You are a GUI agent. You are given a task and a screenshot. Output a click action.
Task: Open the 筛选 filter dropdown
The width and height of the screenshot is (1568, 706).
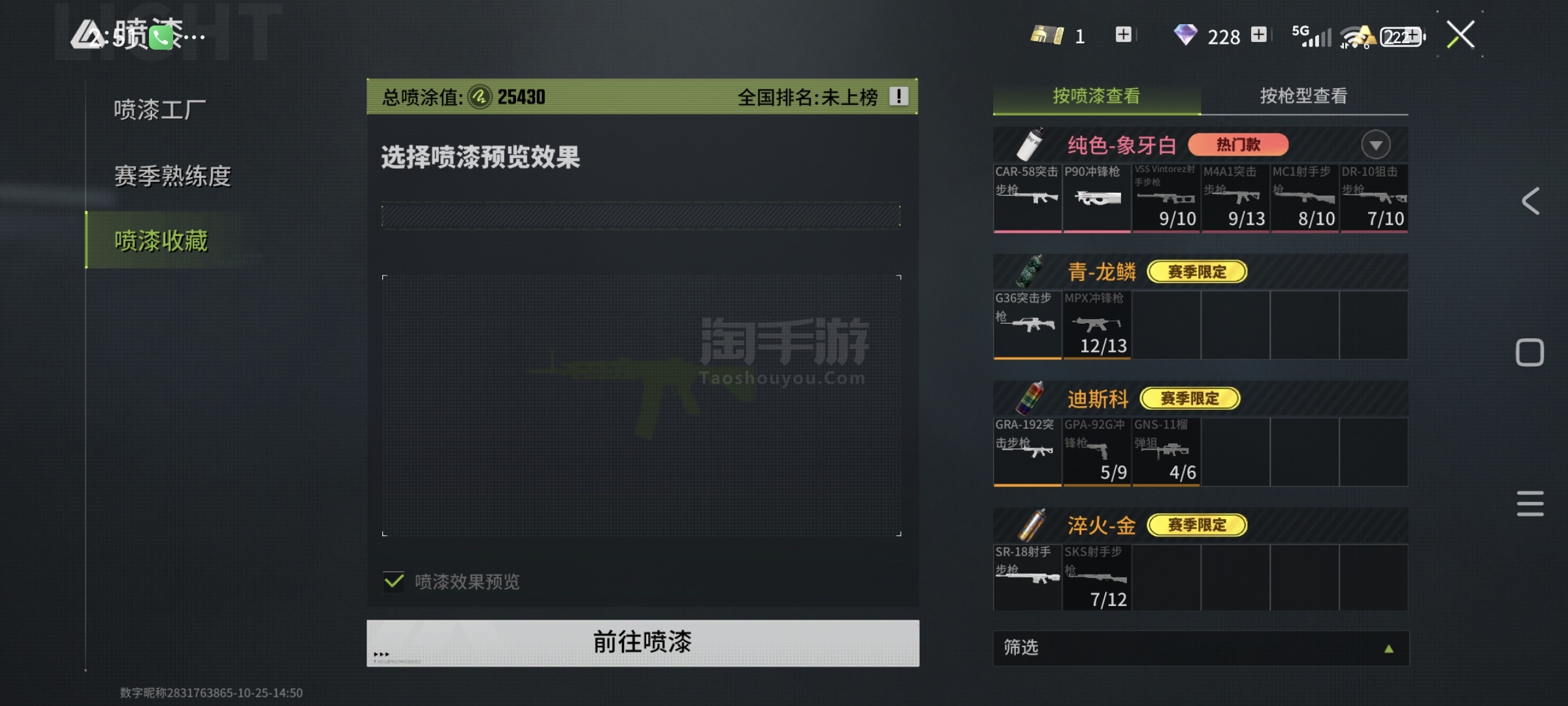[1201, 648]
